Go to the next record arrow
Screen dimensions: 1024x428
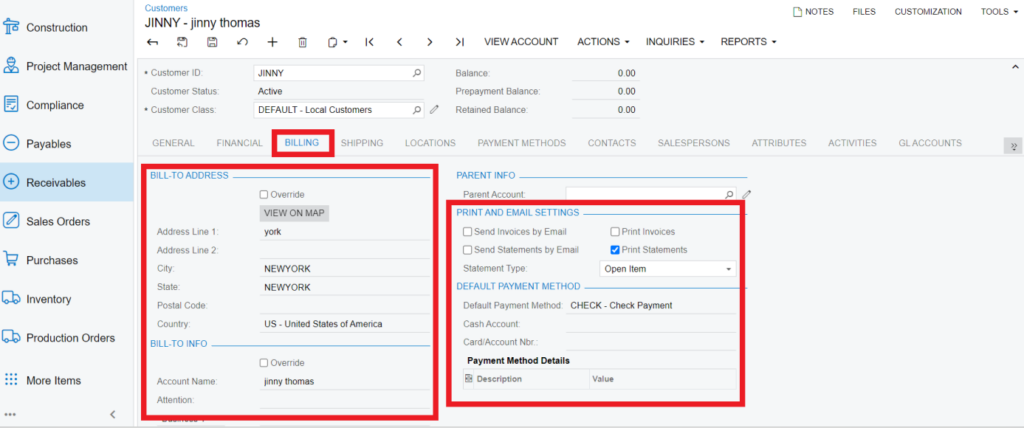(x=429, y=42)
